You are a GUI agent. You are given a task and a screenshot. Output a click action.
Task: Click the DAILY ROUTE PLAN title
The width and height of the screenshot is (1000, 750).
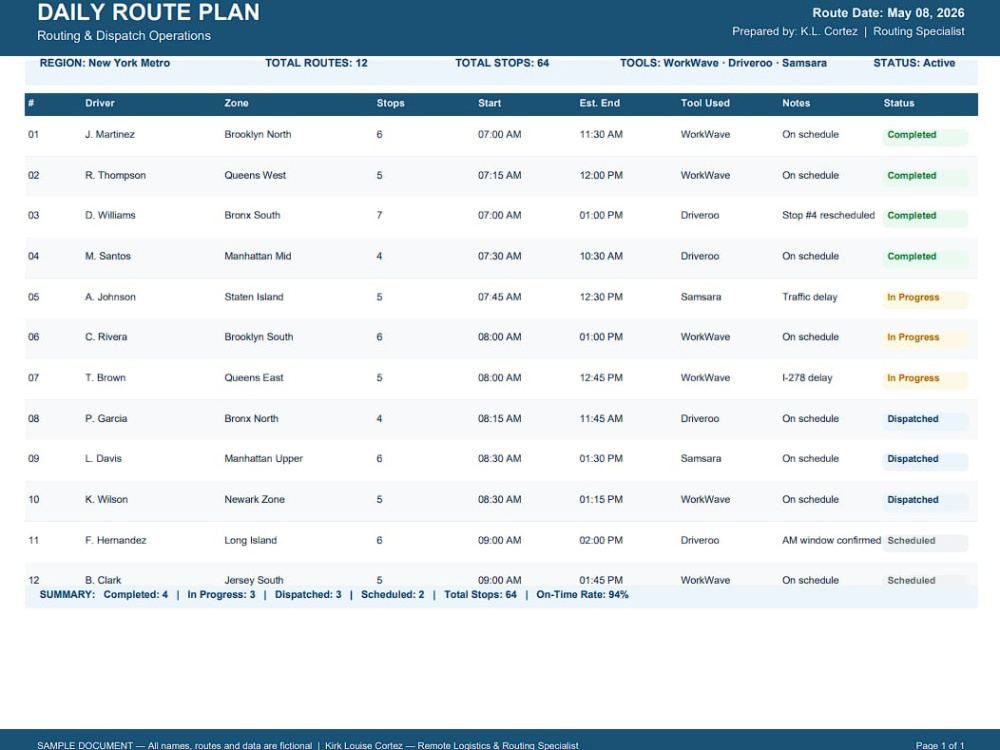click(x=149, y=13)
